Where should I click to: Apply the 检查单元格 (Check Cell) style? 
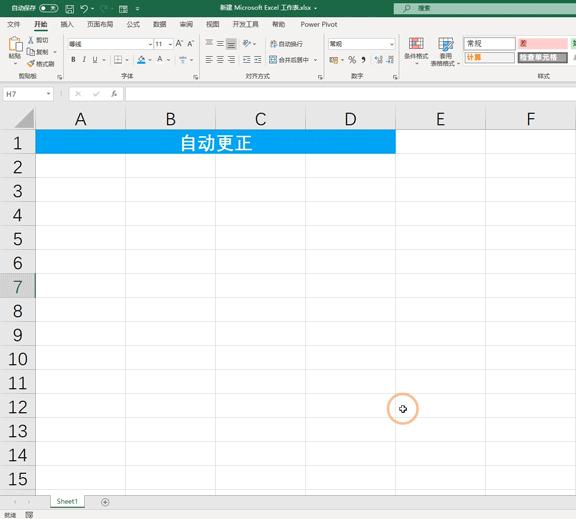tap(543, 57)
